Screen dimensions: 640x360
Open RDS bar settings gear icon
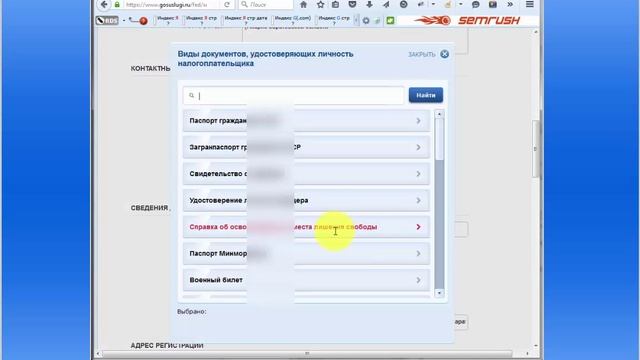pyautogui.click(x=366, y=20)
